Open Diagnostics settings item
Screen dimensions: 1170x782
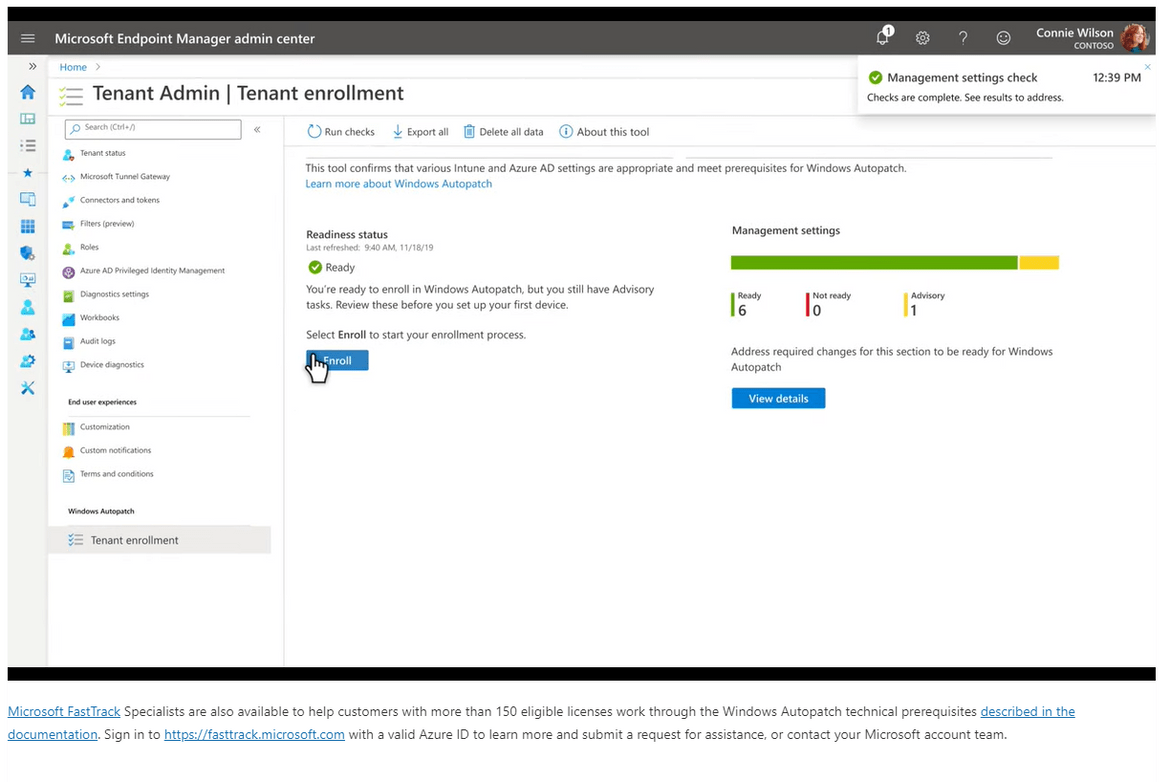pos(114,294)
